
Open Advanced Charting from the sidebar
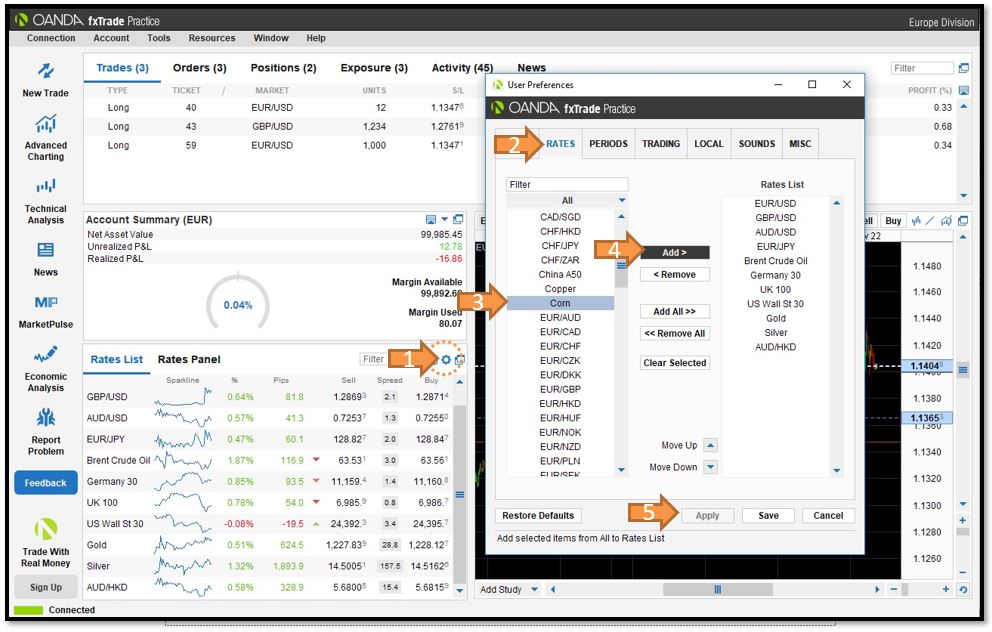pyautogui.click(x=46, y=123)
